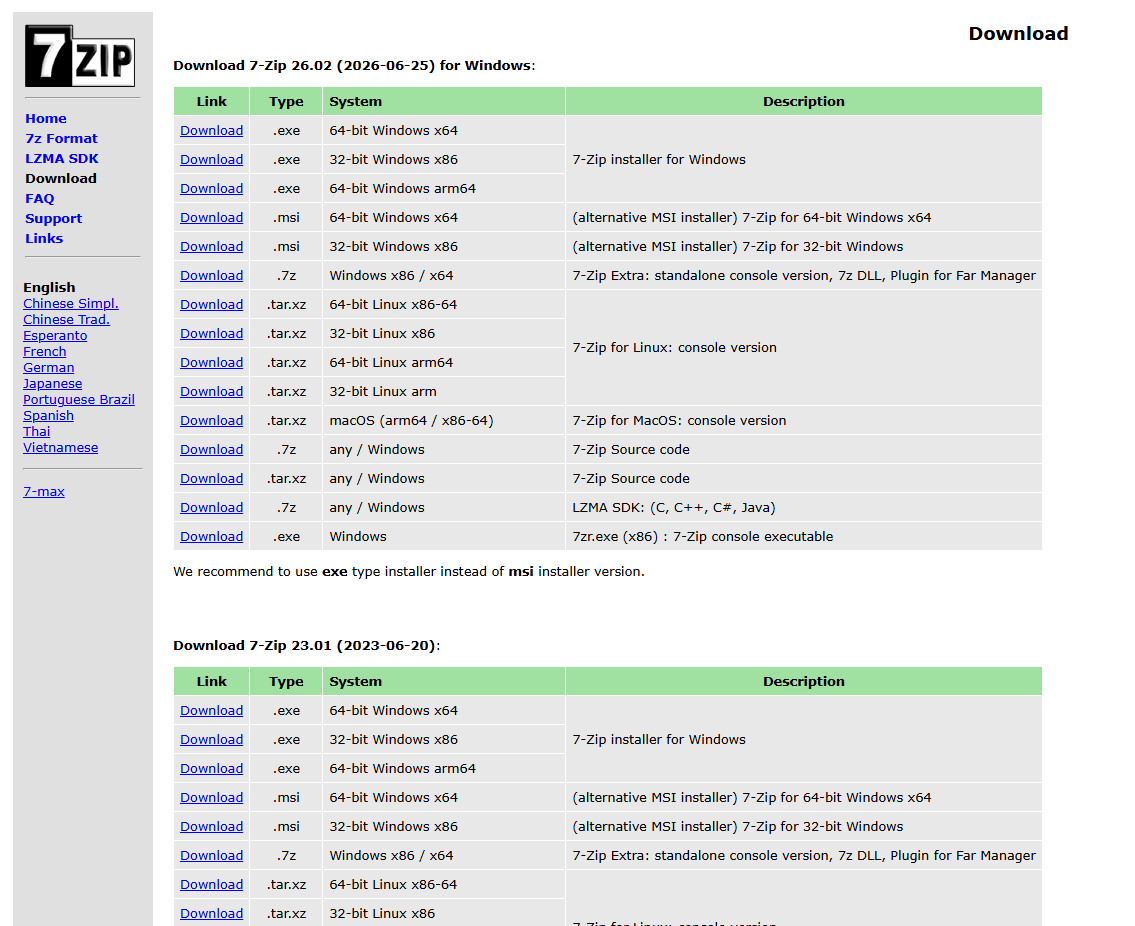This screenshot has height=926, width=1135.
Task: Open the LZMA SDK page
Action: pos(62,158)
